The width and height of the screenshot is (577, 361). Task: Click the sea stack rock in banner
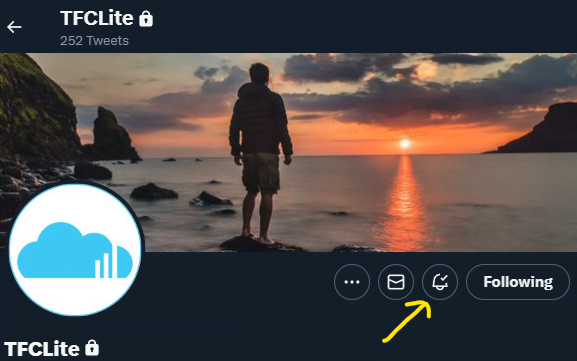[x=111, y=134]
